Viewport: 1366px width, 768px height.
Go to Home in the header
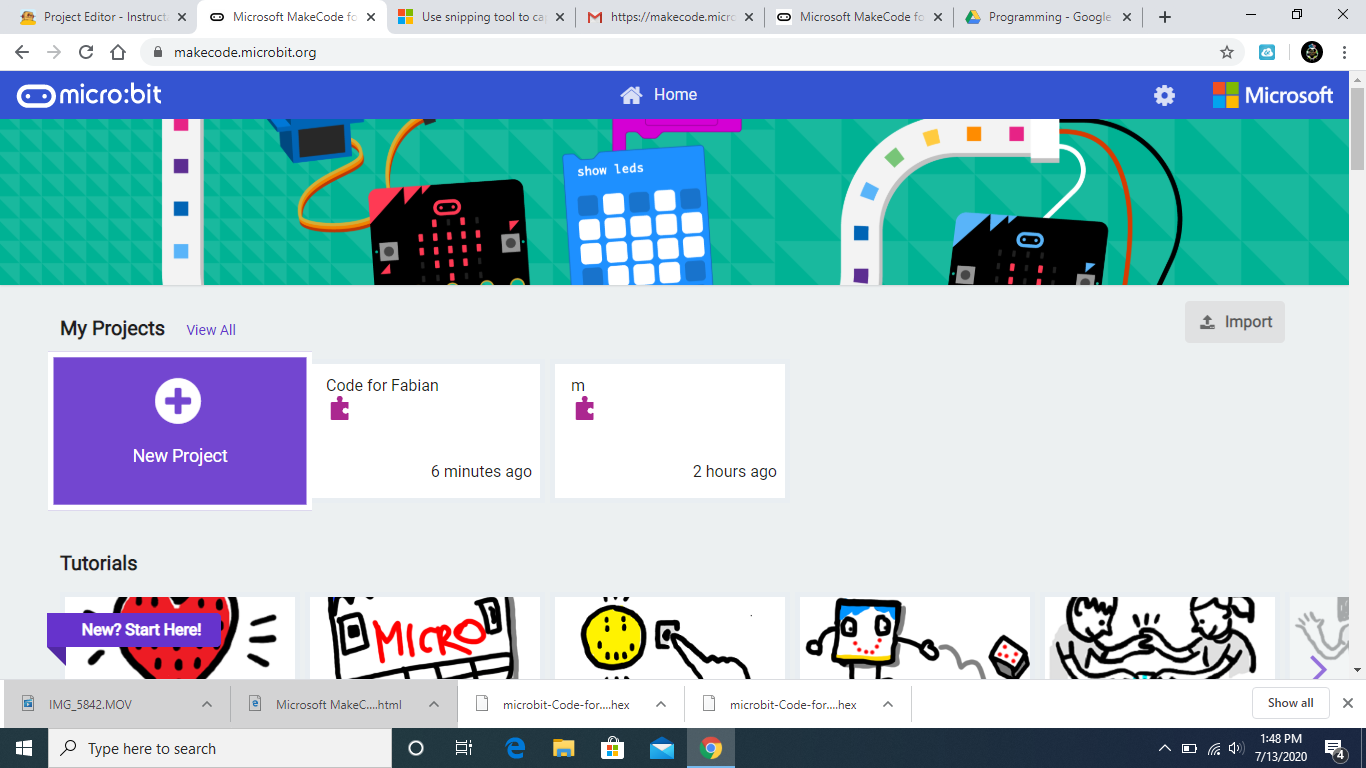[658, 95]
